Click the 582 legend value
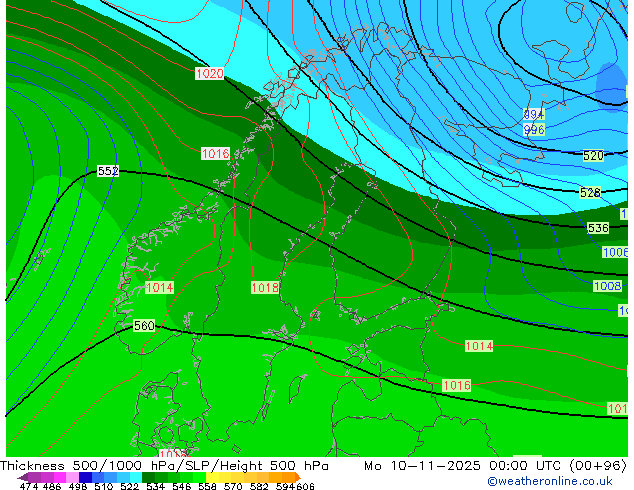The image size is (634, 490). click(x=259, y=486)
